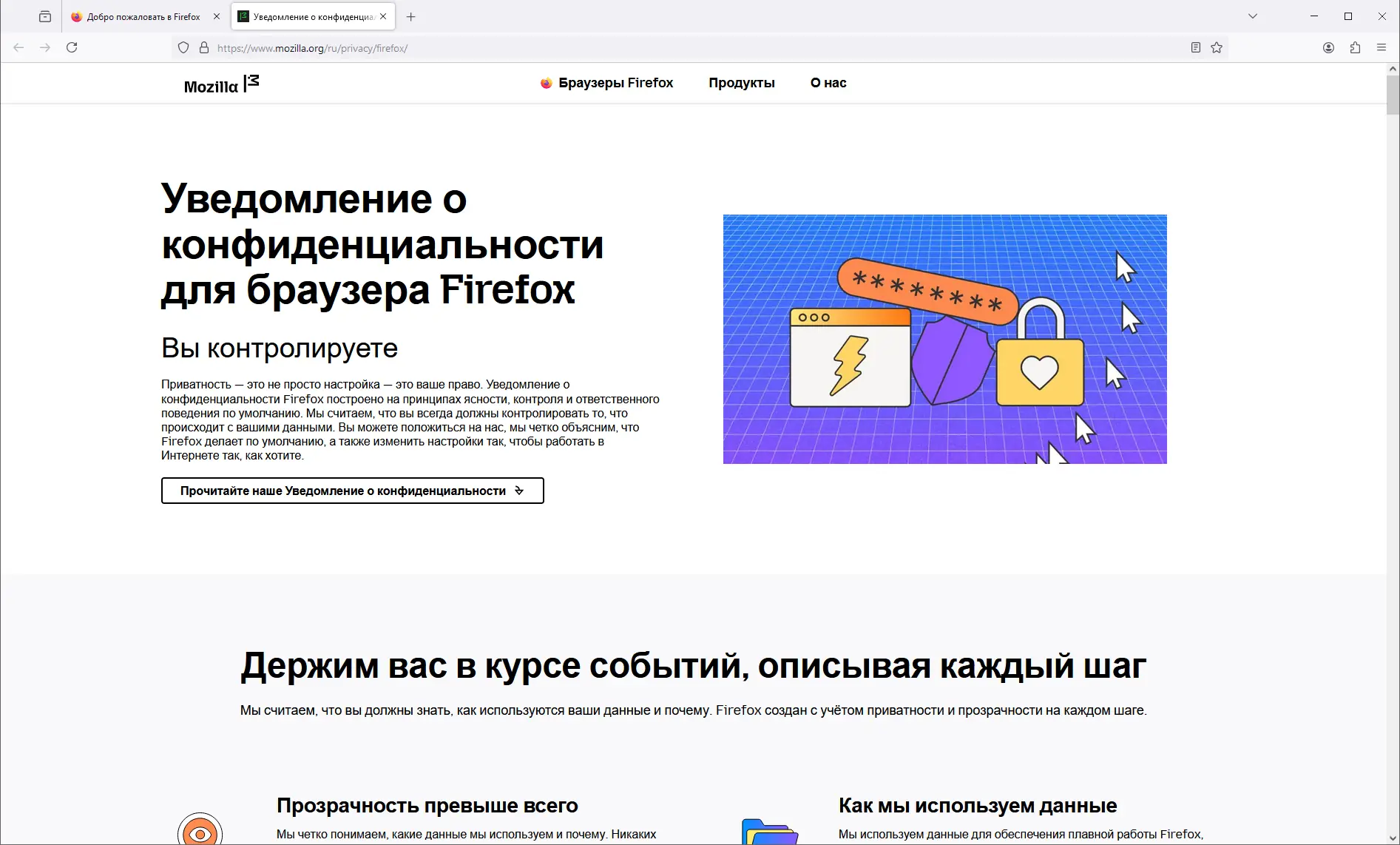Open the Firefox account profile icon
Image resolution: width=1400 pixels, height=845 pixels.
tap(1328, 47)
